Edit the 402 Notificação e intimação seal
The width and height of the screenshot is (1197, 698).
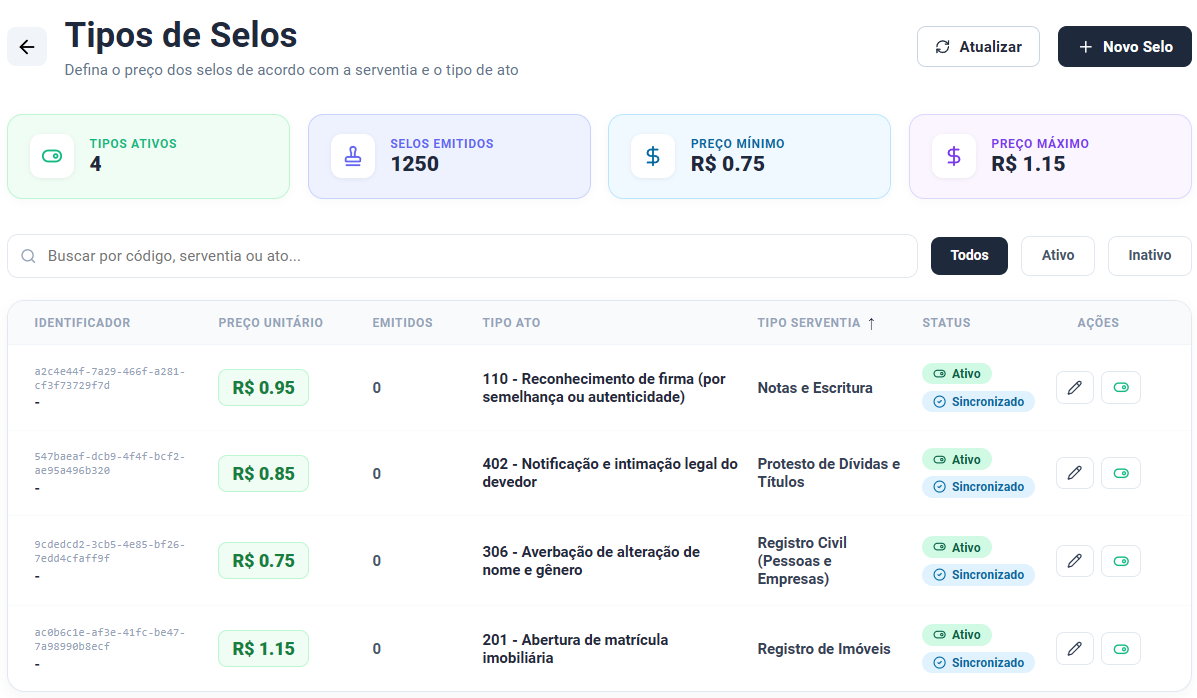pyautogui.click(x=1074, y=473)
